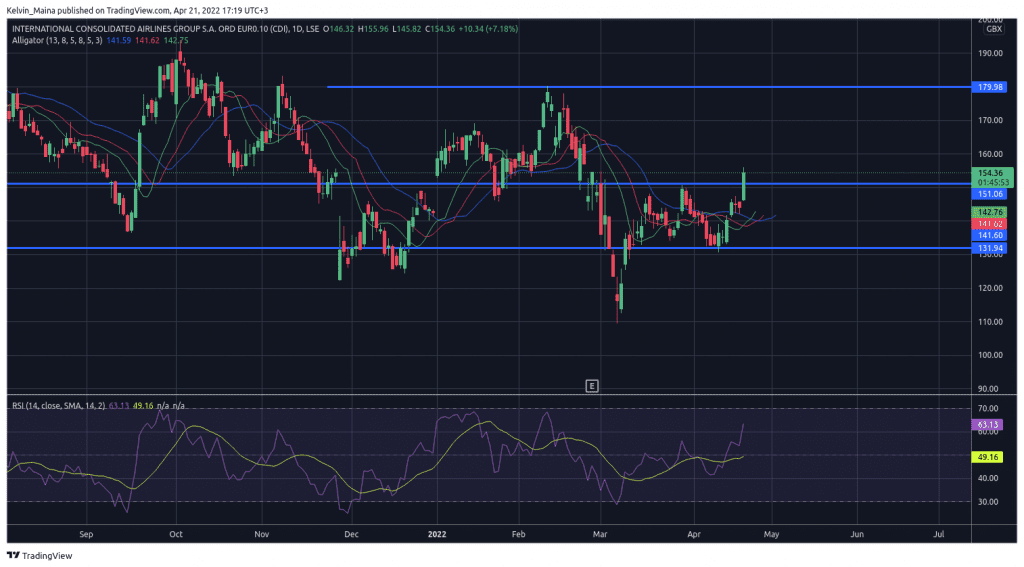Click the Dec label on the time axis
1024x567 pixels.
(351, 534)
